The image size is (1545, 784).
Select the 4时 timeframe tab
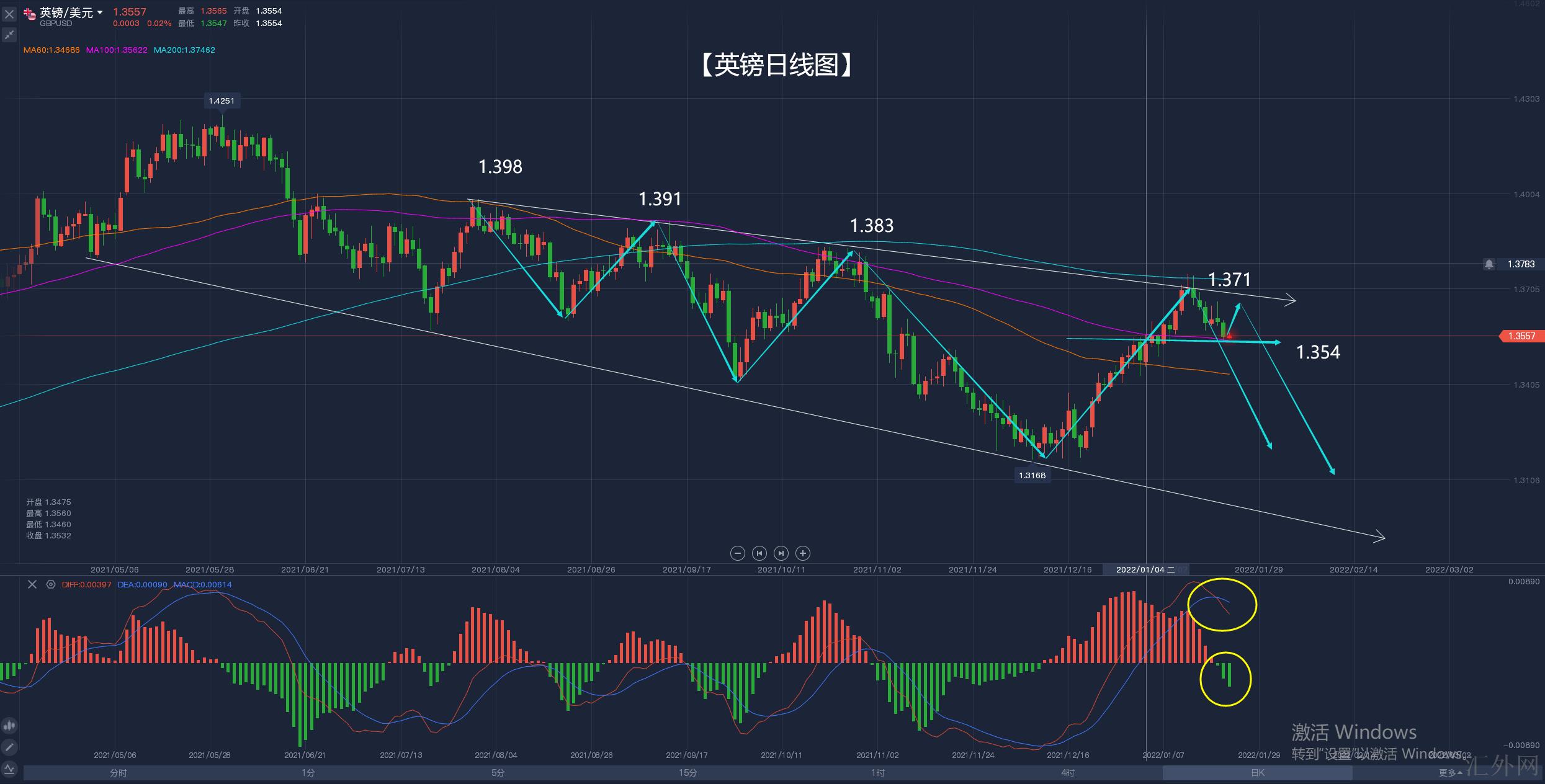coord(1067,773)
